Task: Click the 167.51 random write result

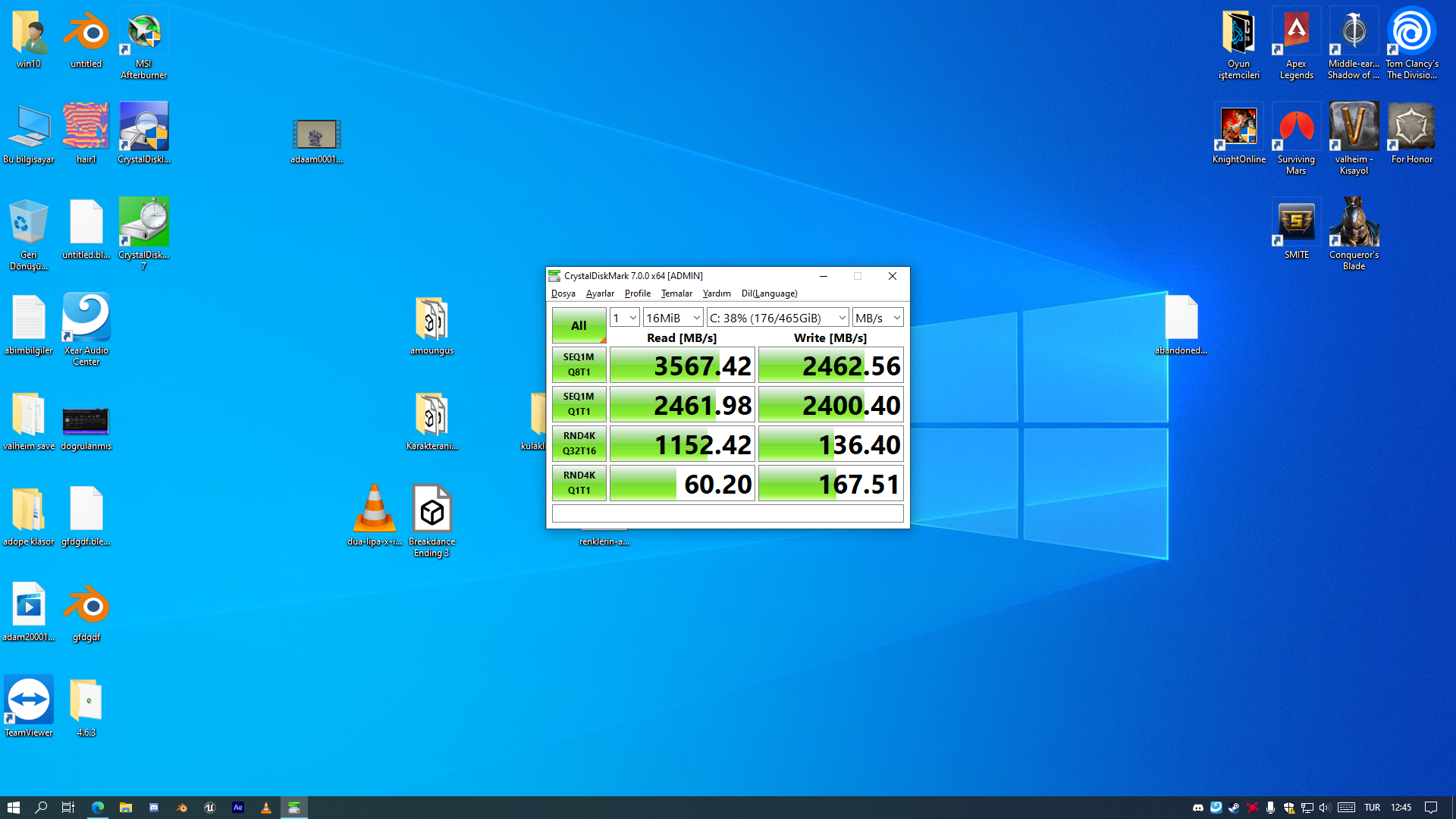Action: tap(830, 483)
